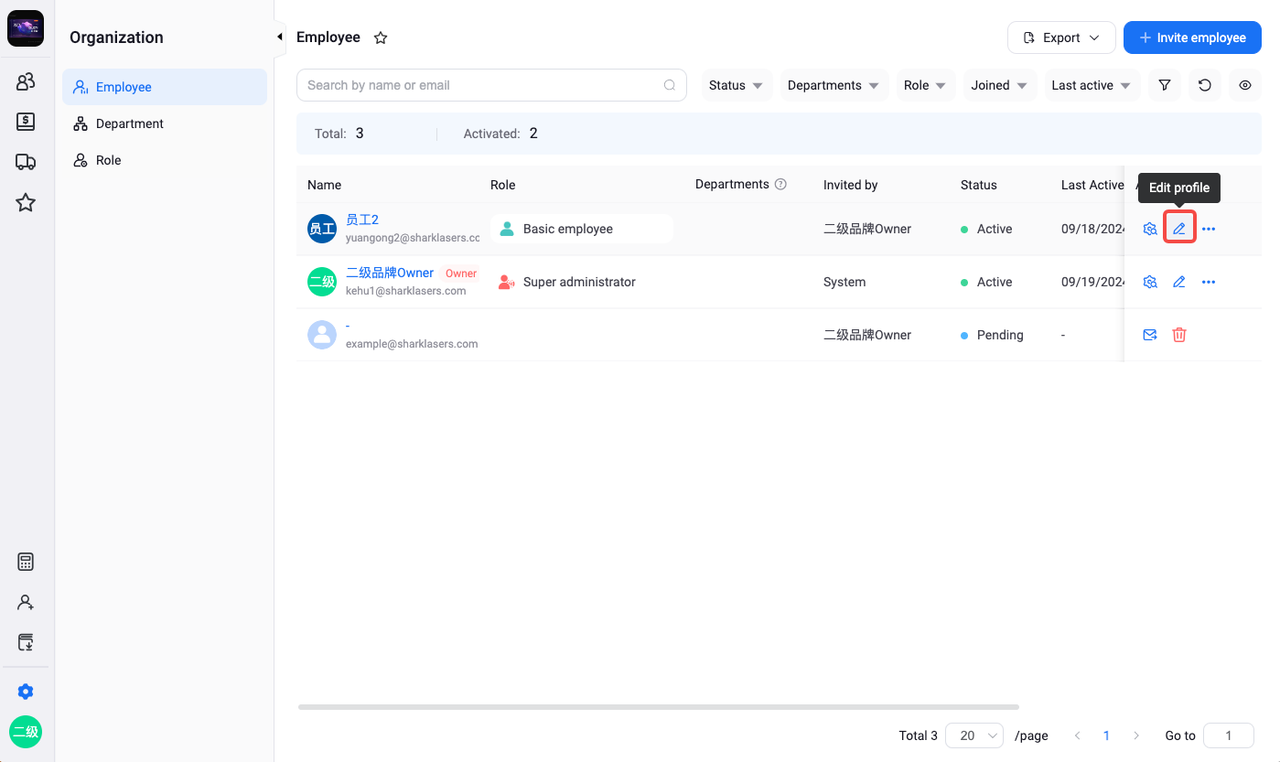Open the customers (two people) sidebar icon
The height and width of the screenshot is (762, 1280).
click(26, 82)
